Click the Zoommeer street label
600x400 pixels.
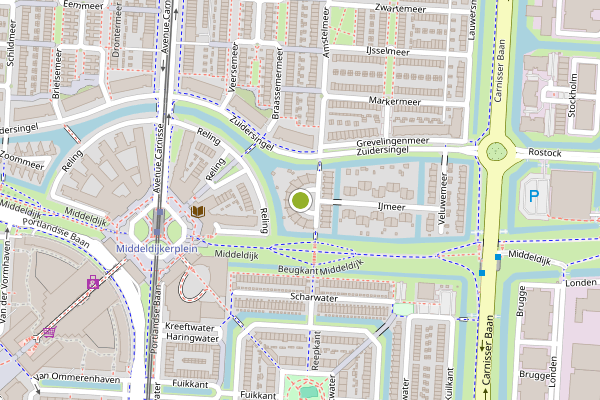(22, 160)
